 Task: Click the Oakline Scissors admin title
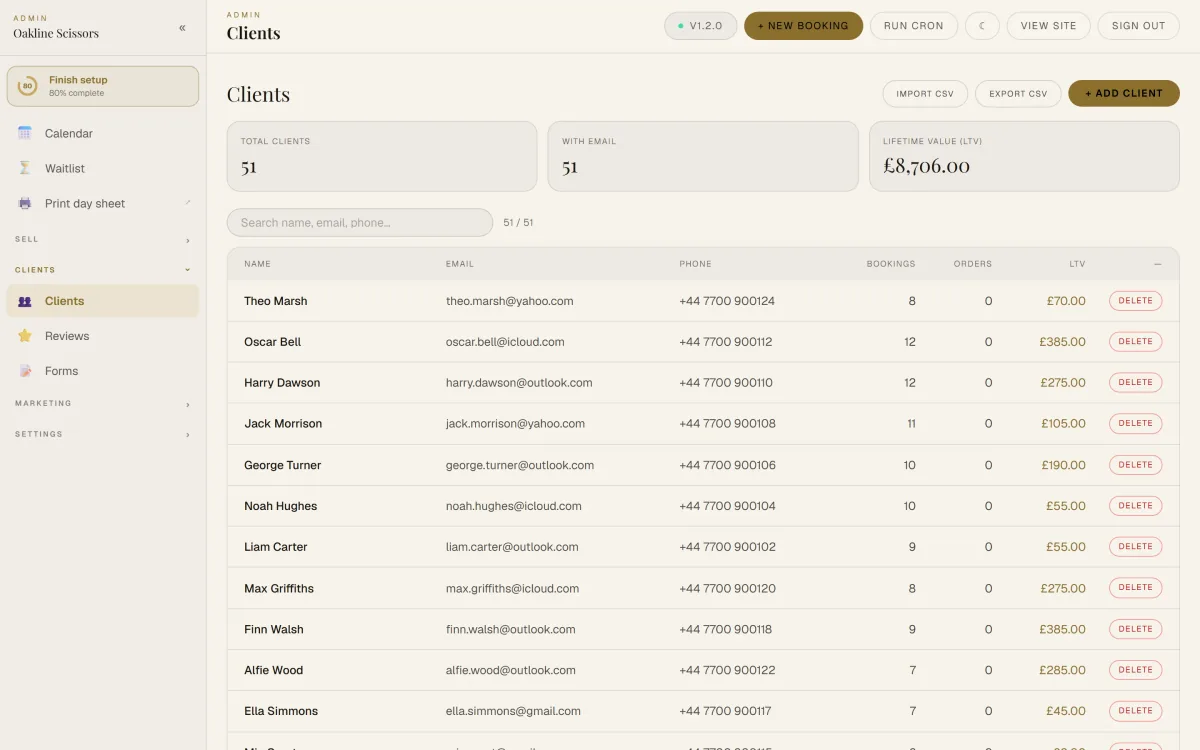tap(56, 33)
